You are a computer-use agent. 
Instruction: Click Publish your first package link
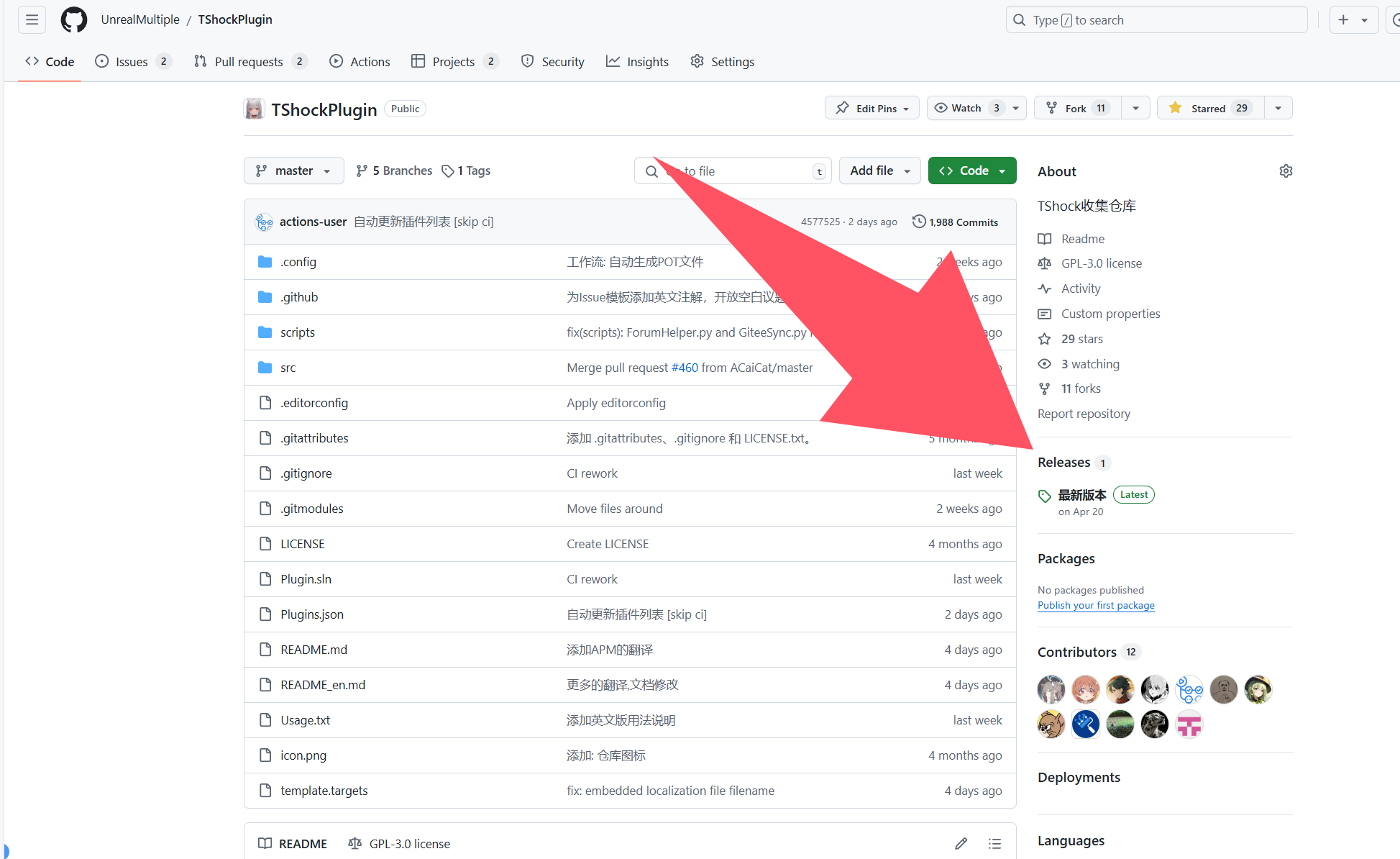click(x=1095, y=605)
